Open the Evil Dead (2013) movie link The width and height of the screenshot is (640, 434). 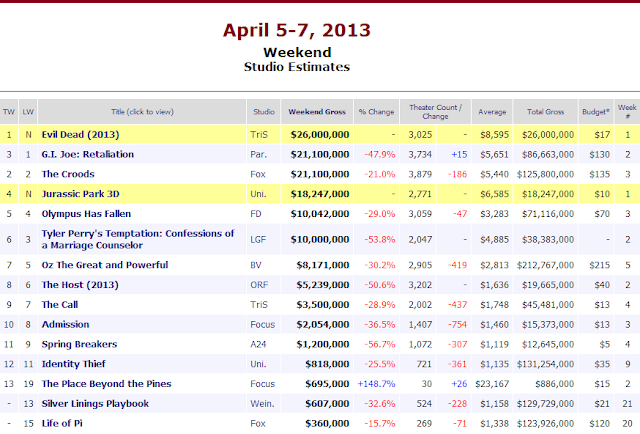(x=80, y=135)
